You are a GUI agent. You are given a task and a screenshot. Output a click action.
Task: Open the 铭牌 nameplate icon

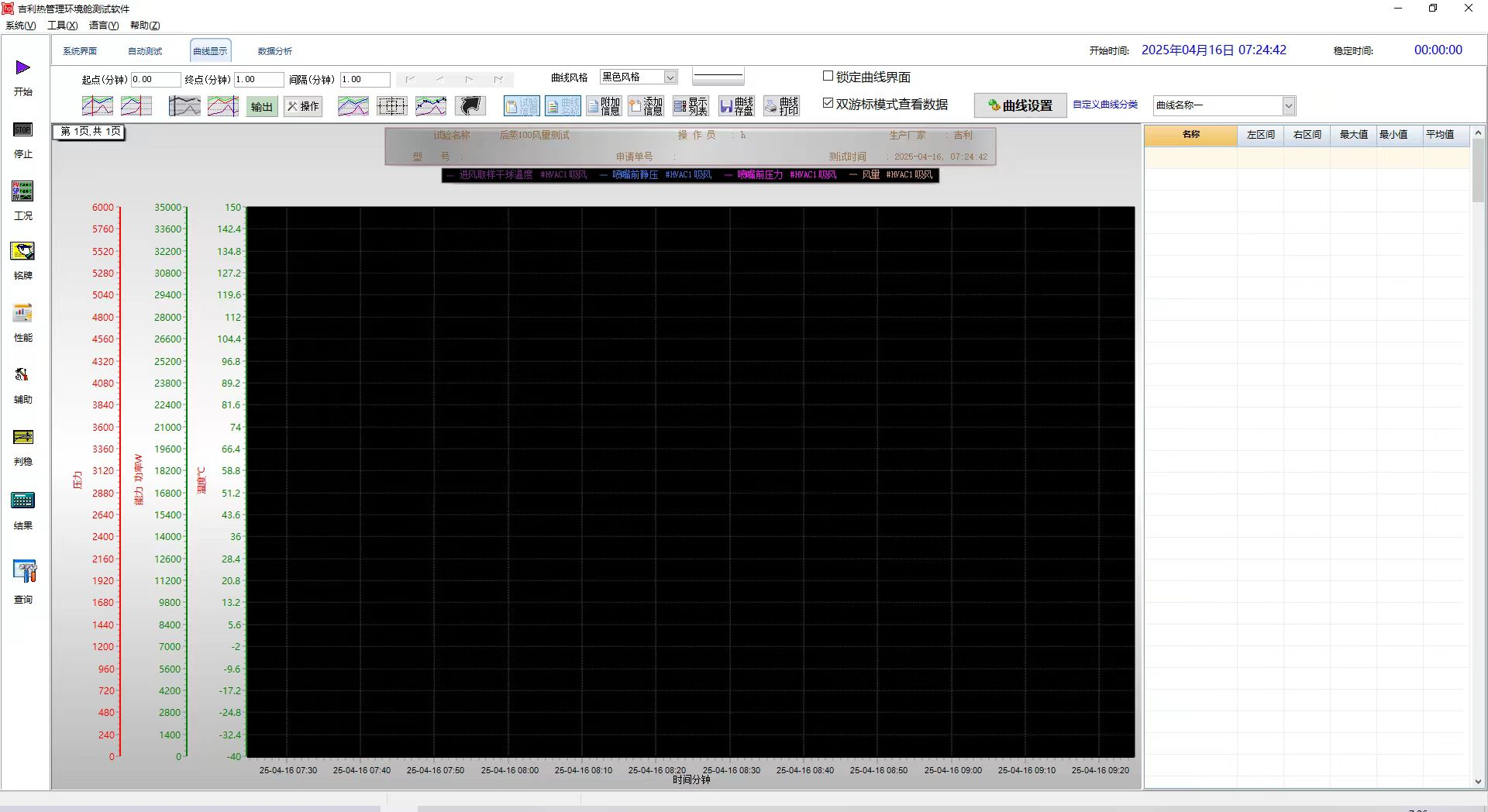tap(22, 251)
